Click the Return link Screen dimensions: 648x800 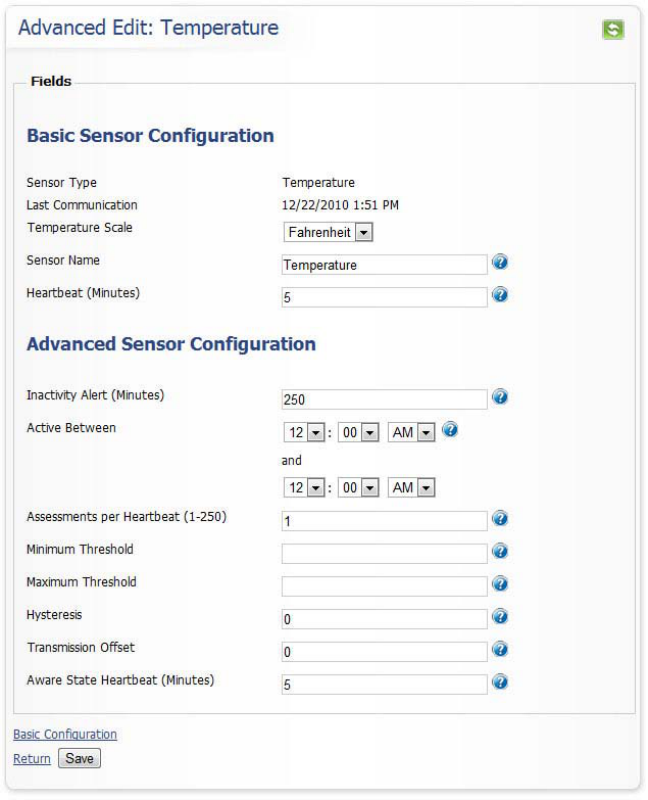point(32,759)
